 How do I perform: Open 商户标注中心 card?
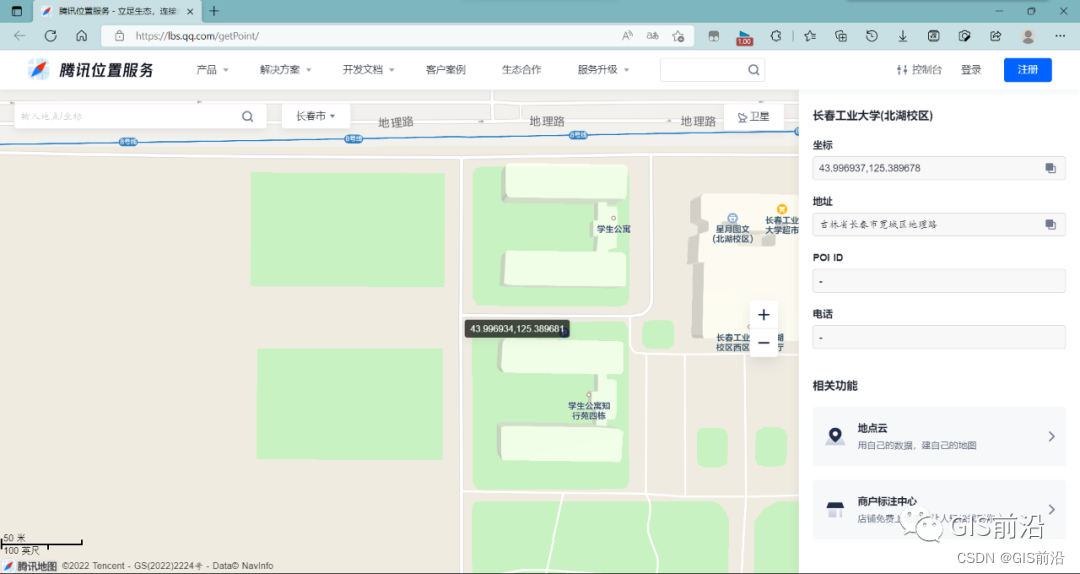[x=939, y=509]
